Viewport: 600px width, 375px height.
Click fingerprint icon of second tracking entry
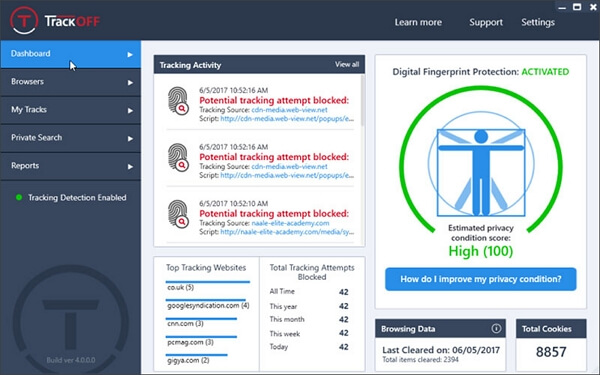[178, 158]
